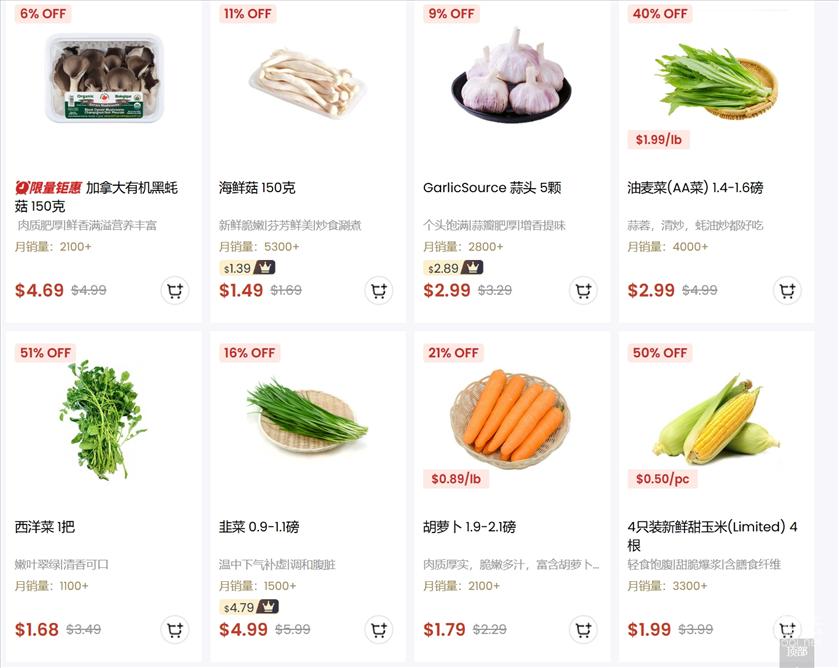Click the 50% OFF tag on corn
Viewport: 839px width, 668px height.
[x=660, y=353]
